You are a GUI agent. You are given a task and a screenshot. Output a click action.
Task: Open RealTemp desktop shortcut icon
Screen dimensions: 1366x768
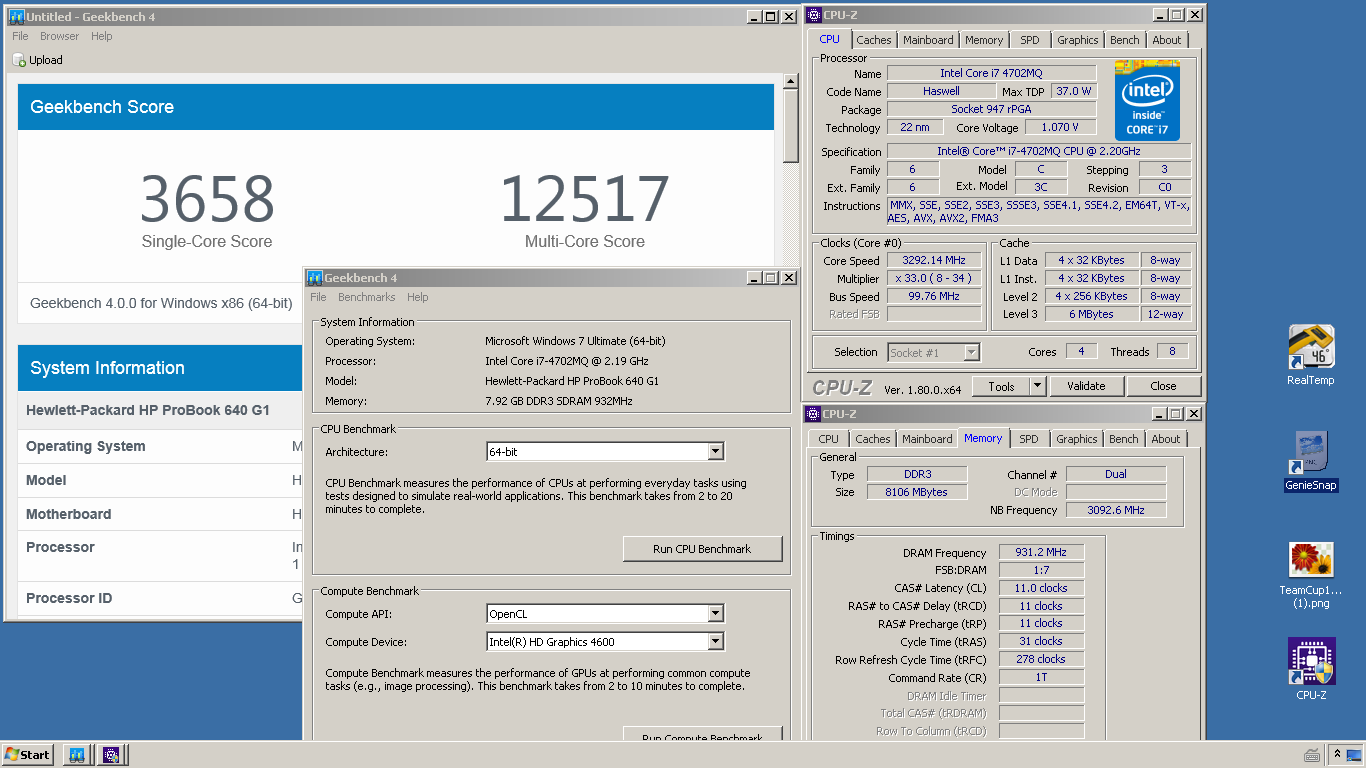tap(1311, 347)
